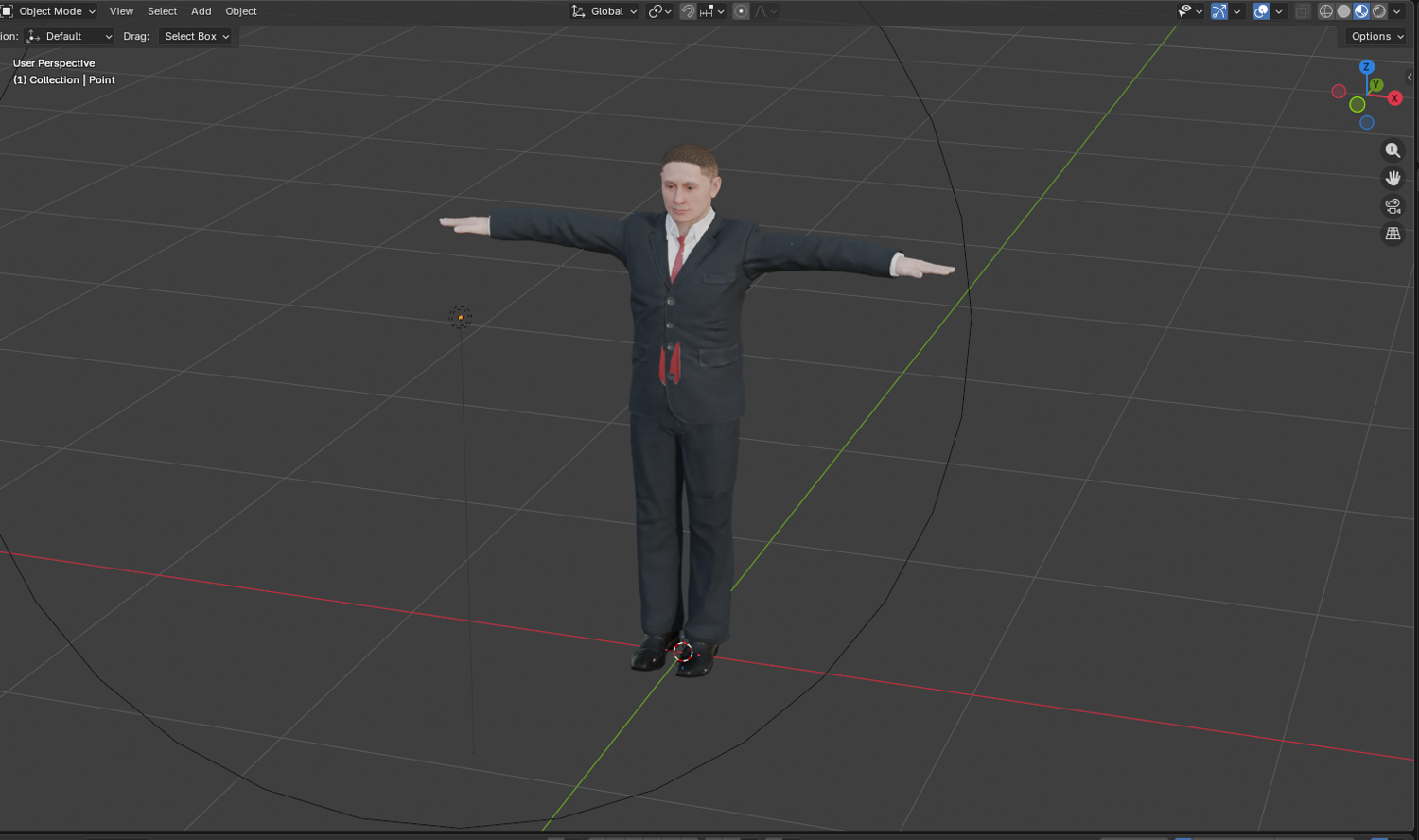
Task: Select material preview shading
Action: 1361,11
